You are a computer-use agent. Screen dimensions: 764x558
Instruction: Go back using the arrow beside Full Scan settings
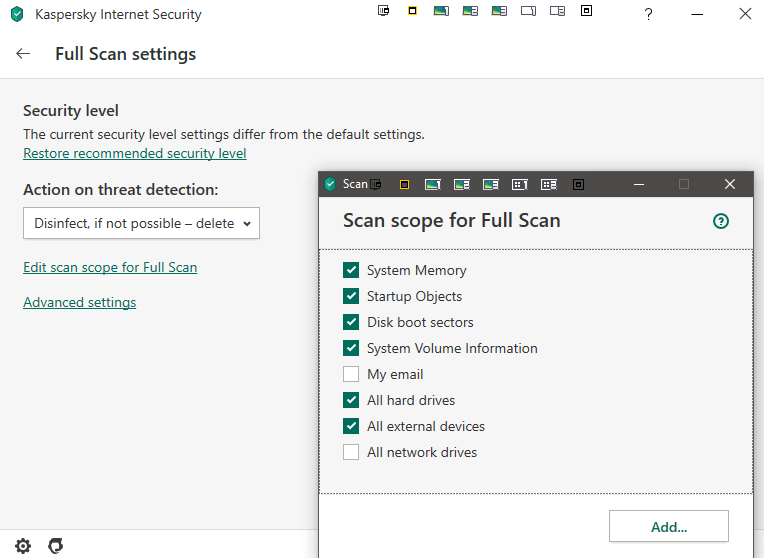tap(23, 54)
